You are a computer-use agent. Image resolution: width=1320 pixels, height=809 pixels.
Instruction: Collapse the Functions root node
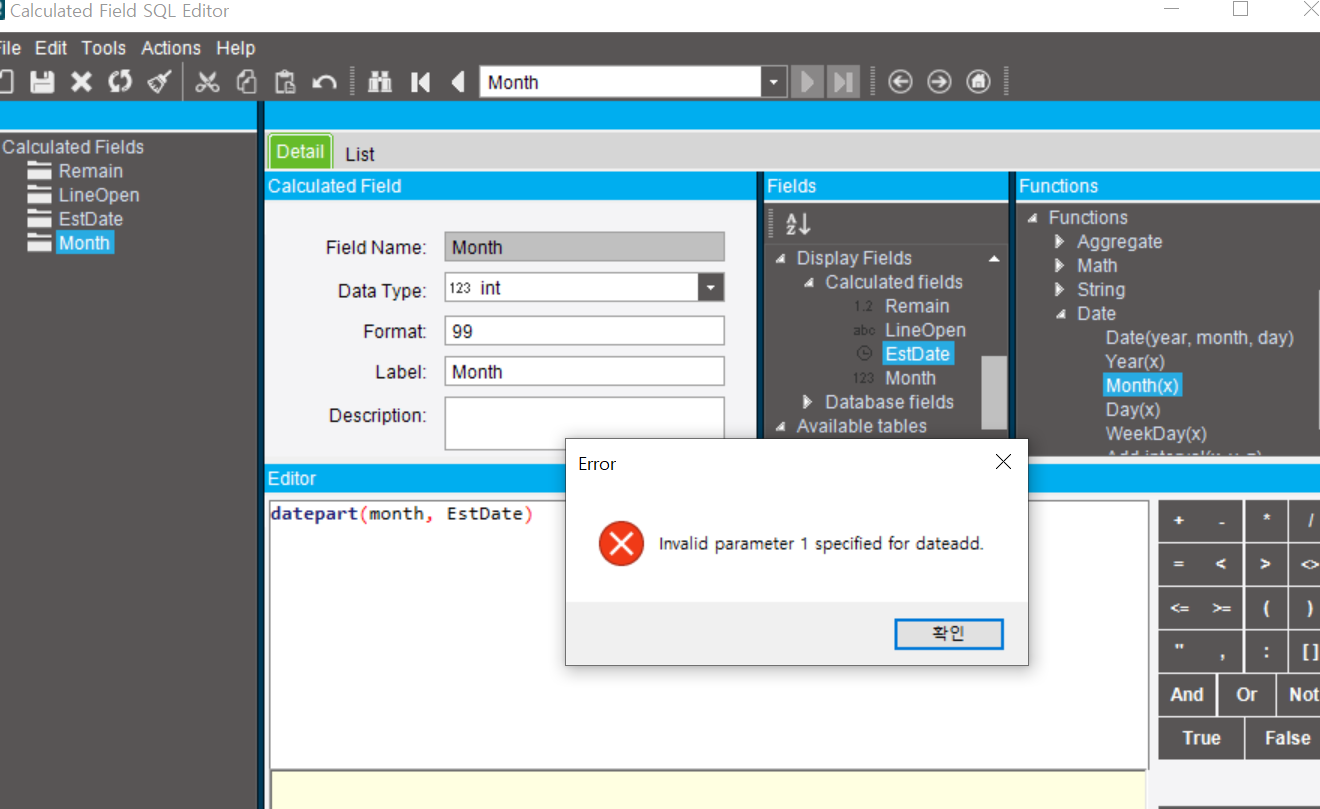[1033, 218]
